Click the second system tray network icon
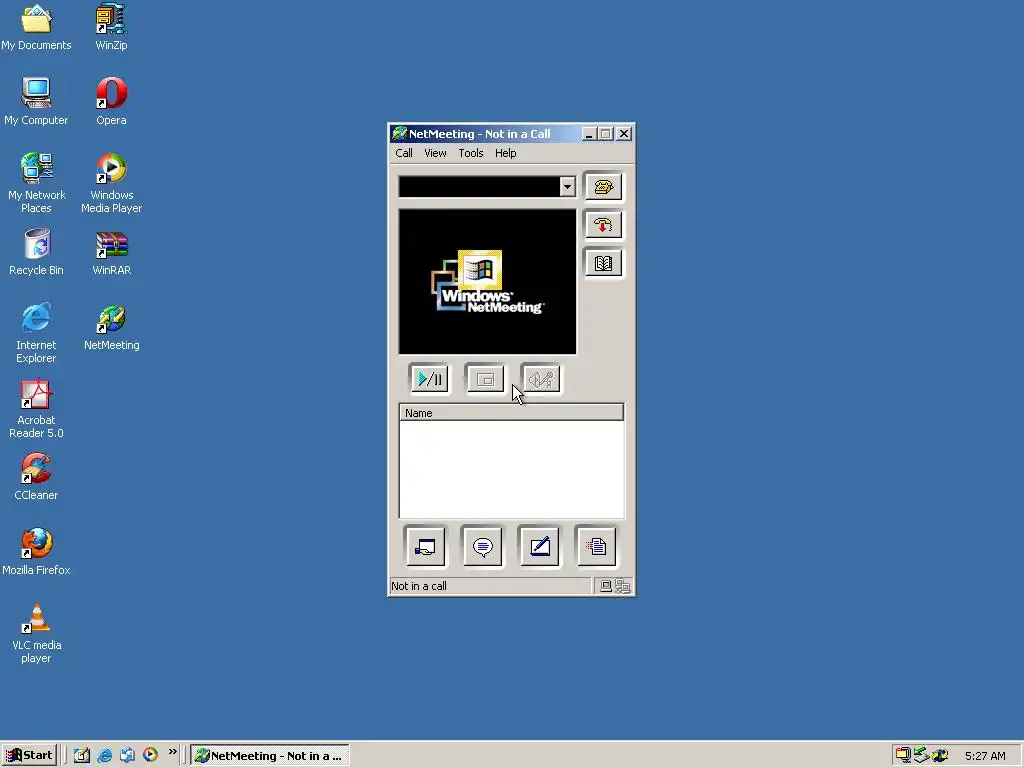This screenshot has width=1024, height=768. coord(921,756)
